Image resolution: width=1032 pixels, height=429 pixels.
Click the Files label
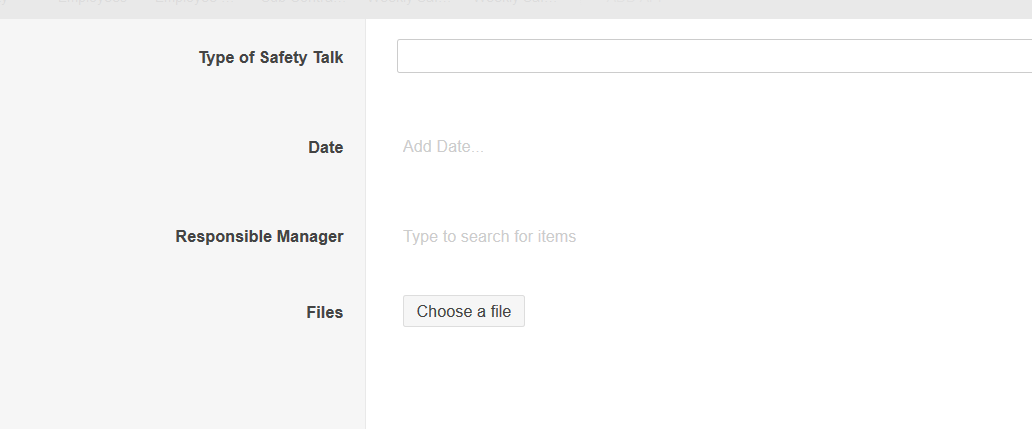pos(324,312)
